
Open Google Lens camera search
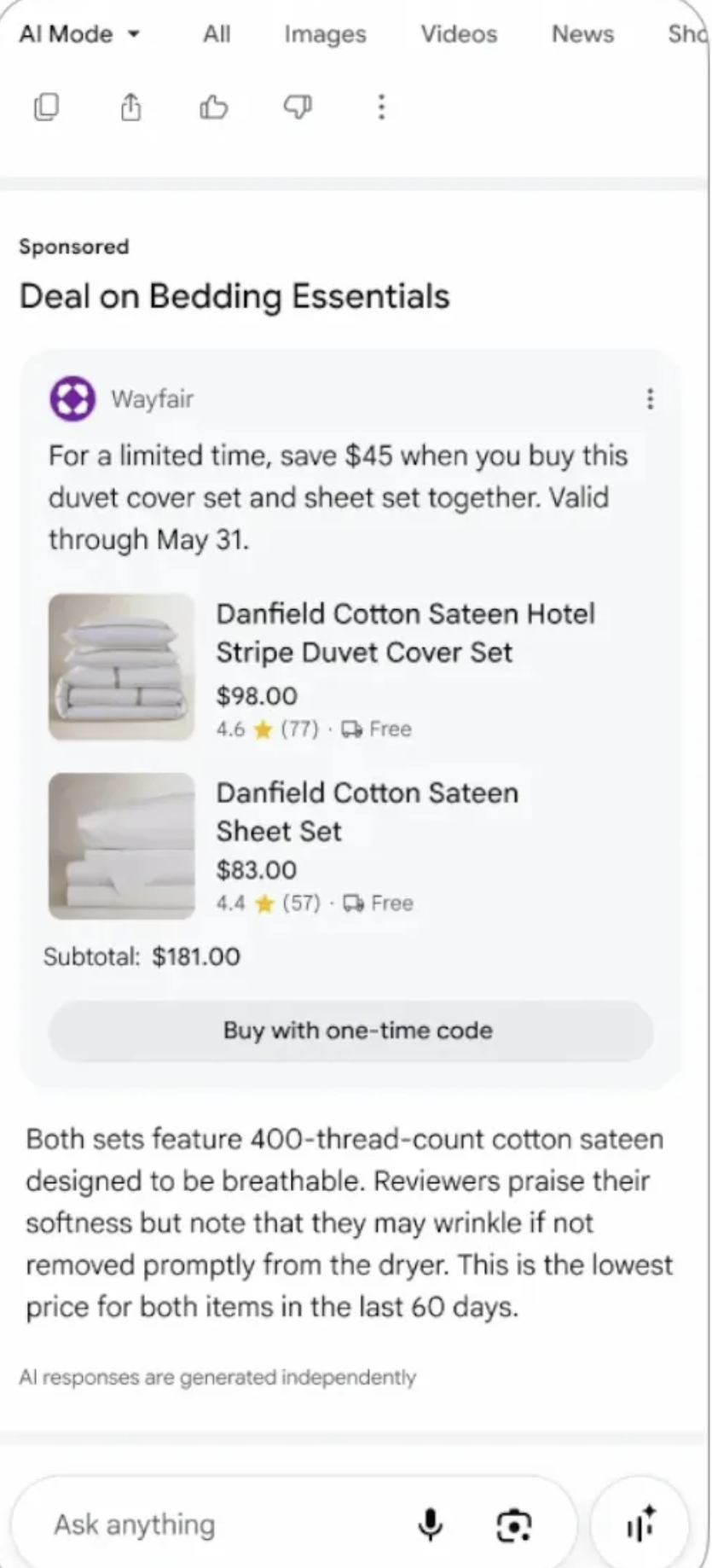tap(514, 1525)
